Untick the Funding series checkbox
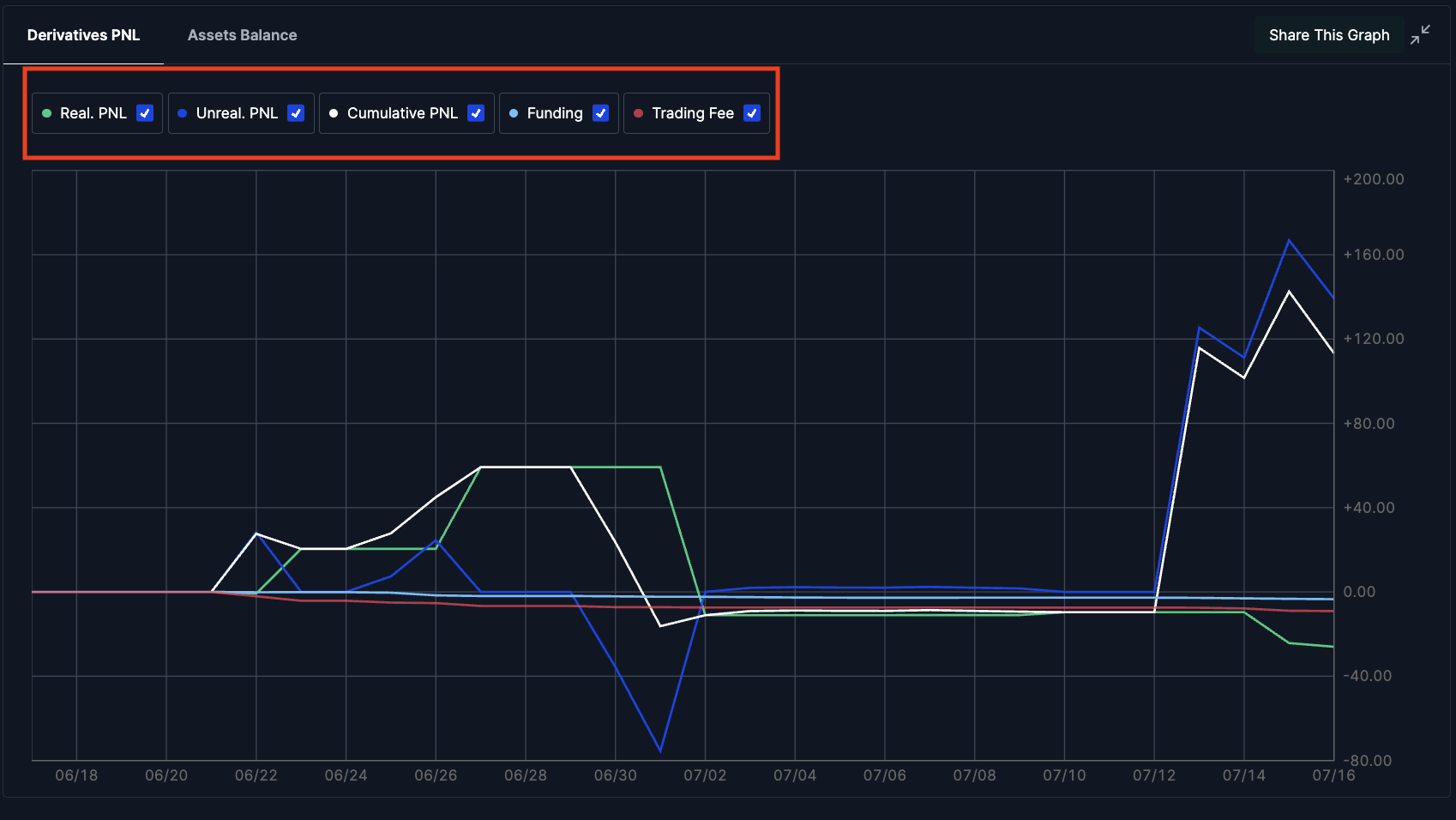Image resolution: width=1456 pixels, height=820 pixels. (600, 113)
